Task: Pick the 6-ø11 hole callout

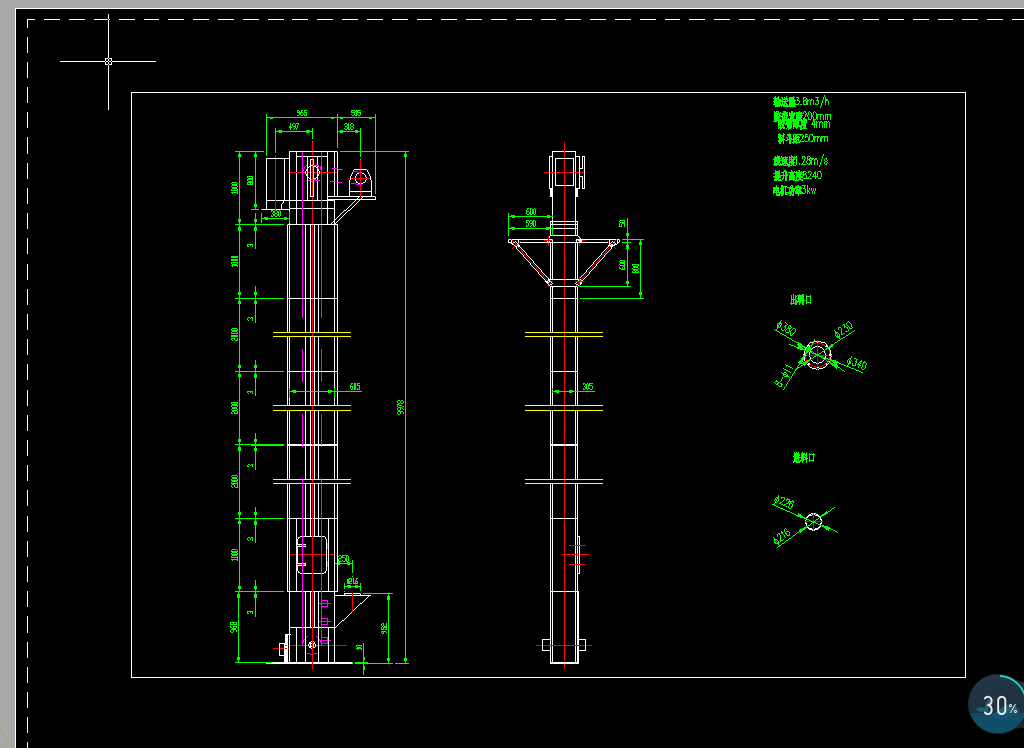Action: pyautogui.click(x=784, y=376)
